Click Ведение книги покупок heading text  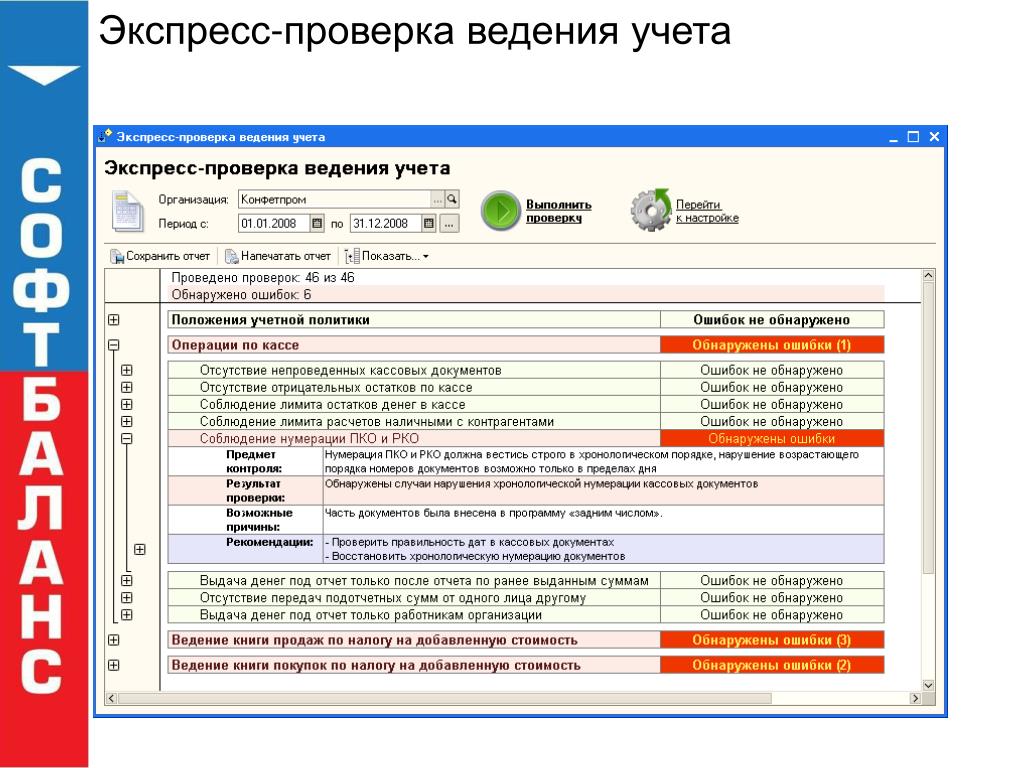click(376, 665)
